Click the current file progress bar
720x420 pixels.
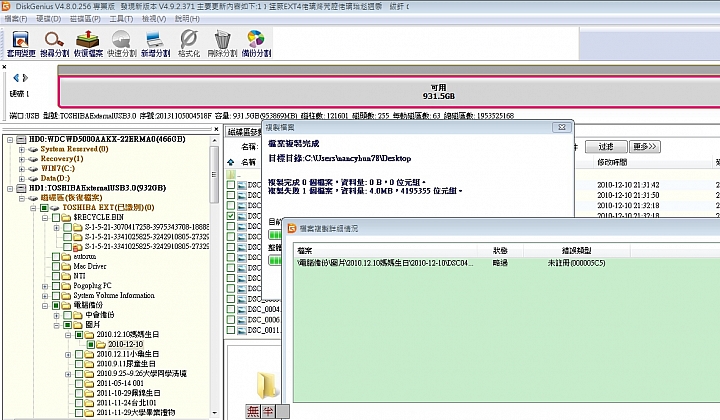[275, 235]
